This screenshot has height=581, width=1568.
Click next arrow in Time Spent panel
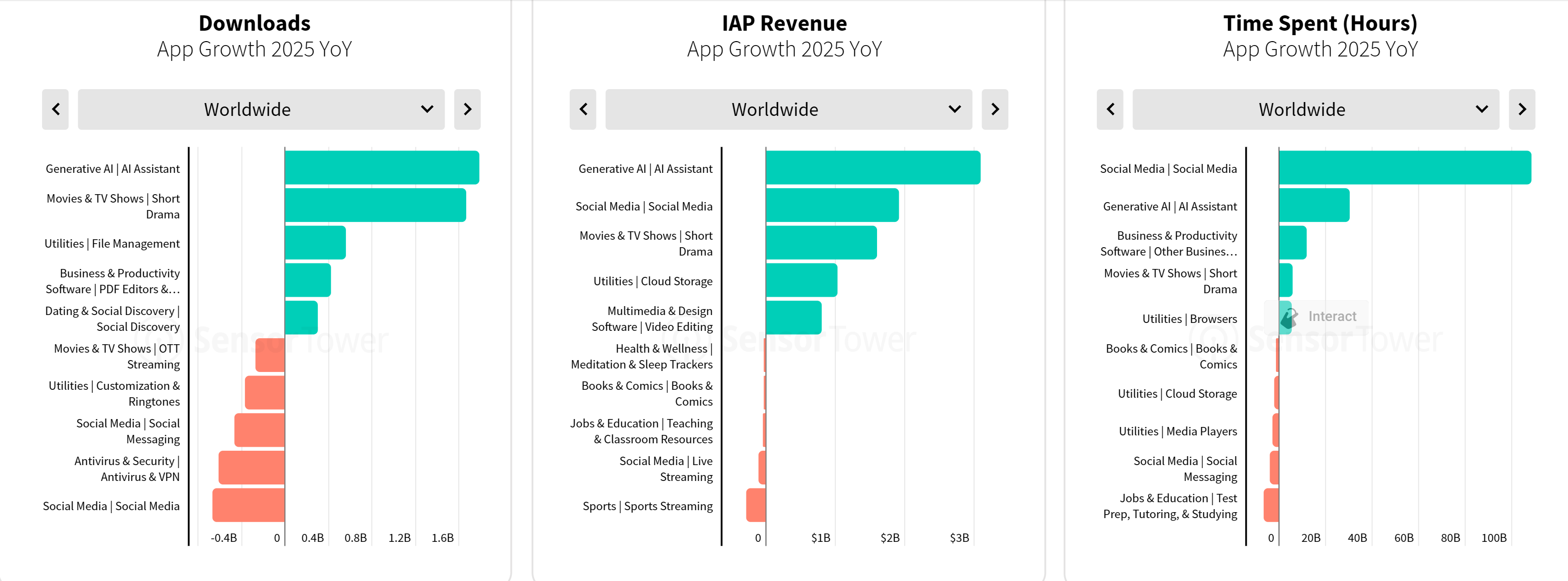point(1522,109)
